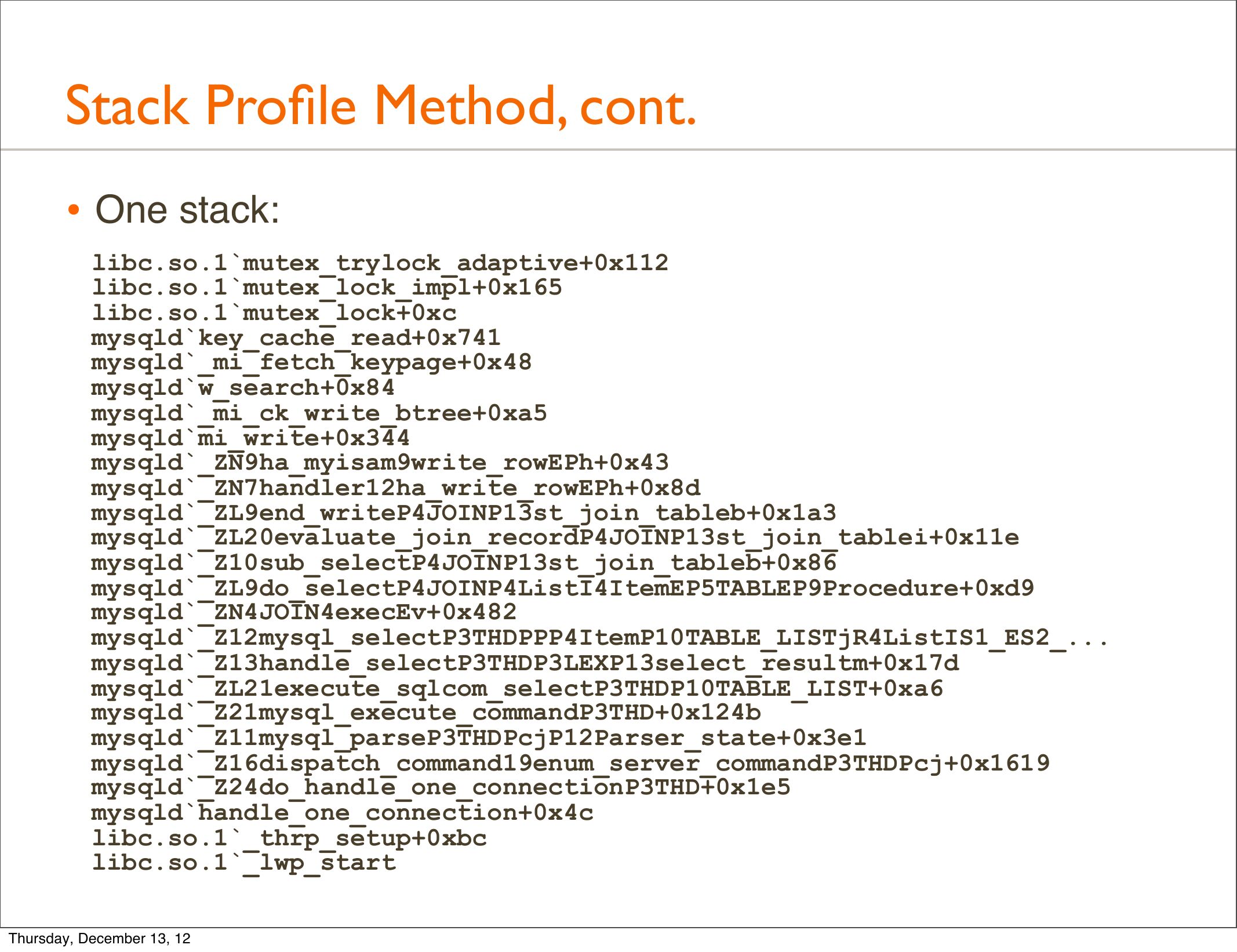Click the libc mutex_lock+0xc line
Viewport: 1237px width, 952px height.
[x=274, y=313]
